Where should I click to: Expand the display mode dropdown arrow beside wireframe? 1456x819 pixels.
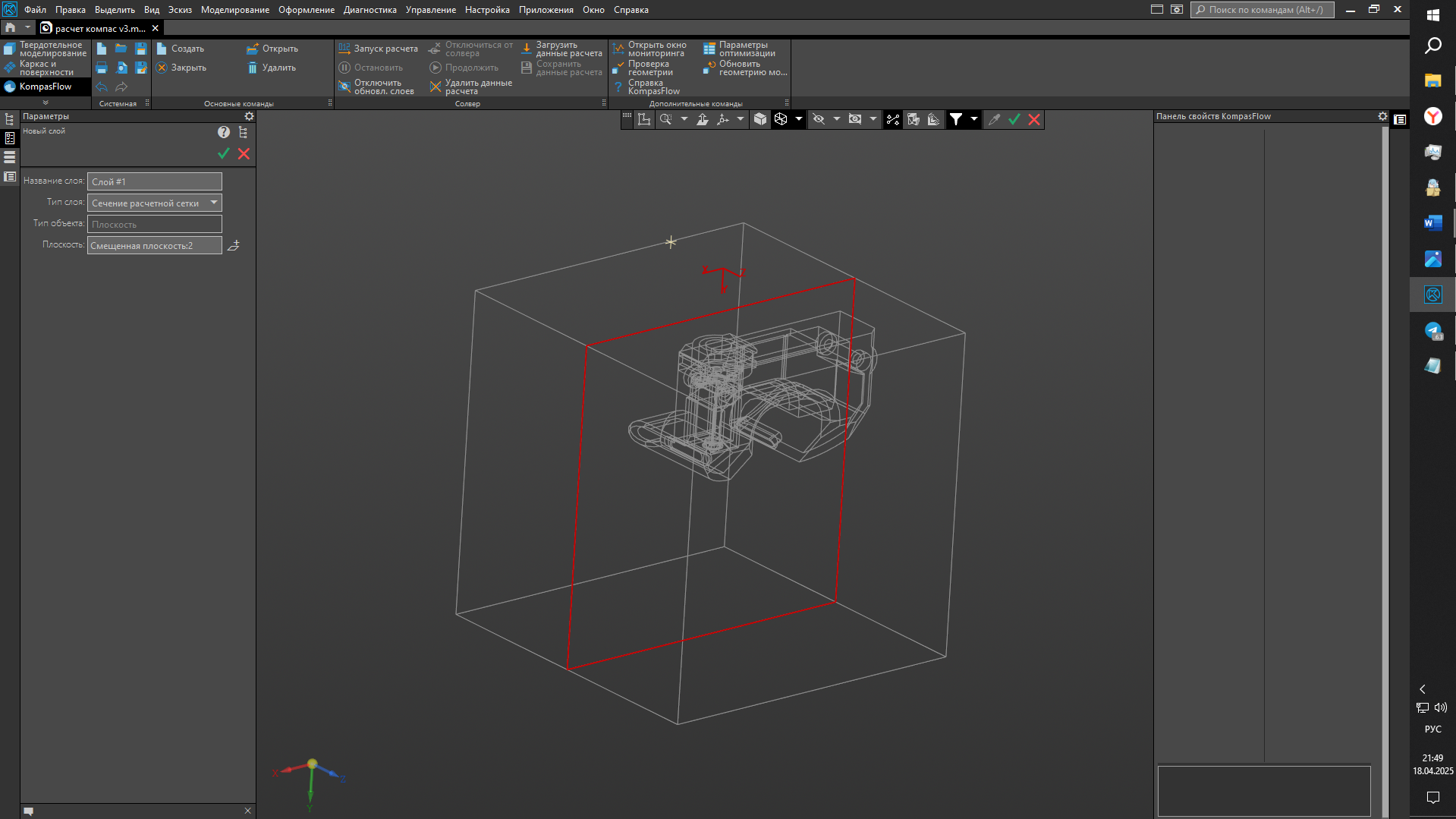coord(799,119)
